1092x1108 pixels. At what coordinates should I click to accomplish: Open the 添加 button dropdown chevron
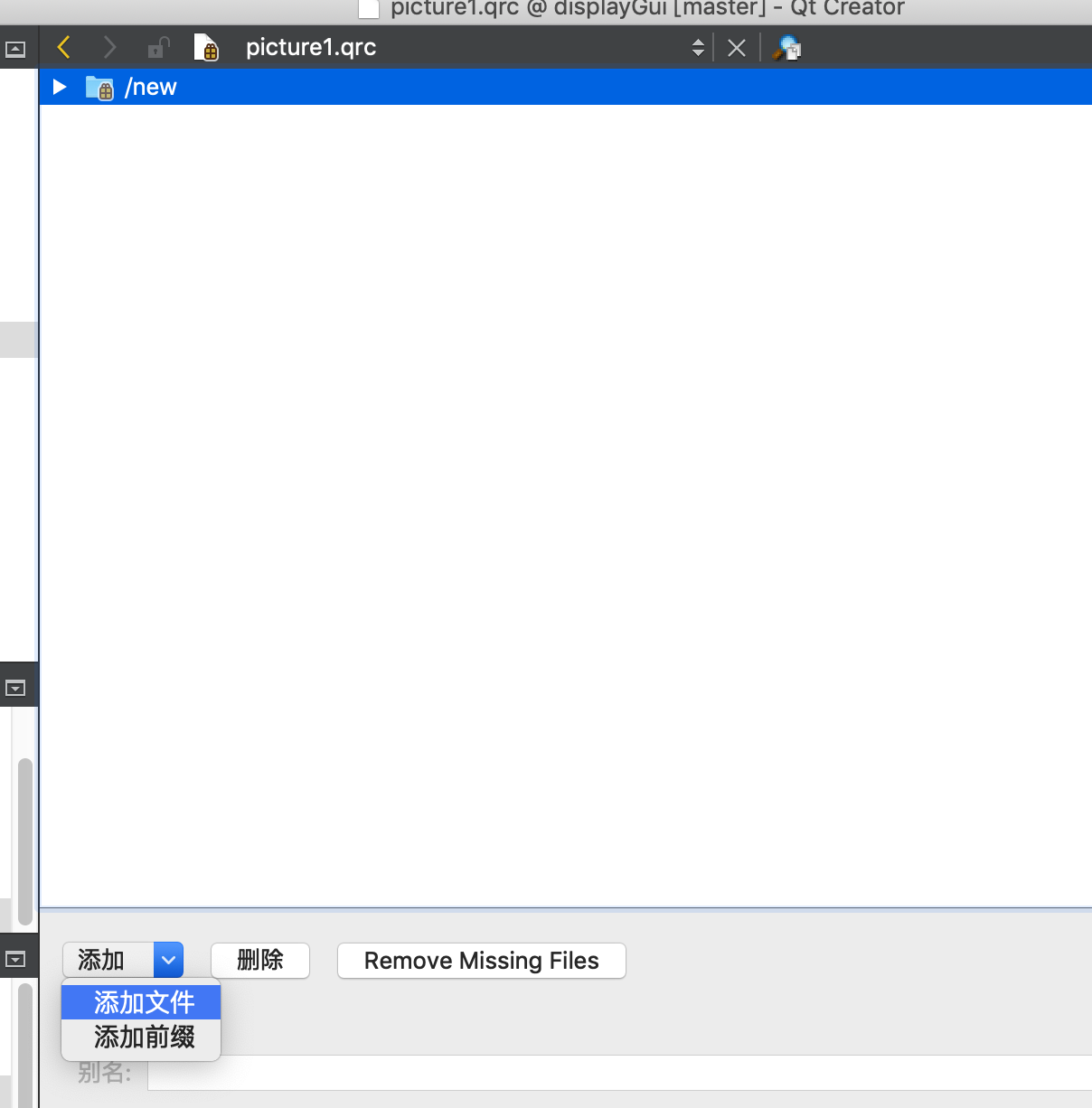(168, 960)
